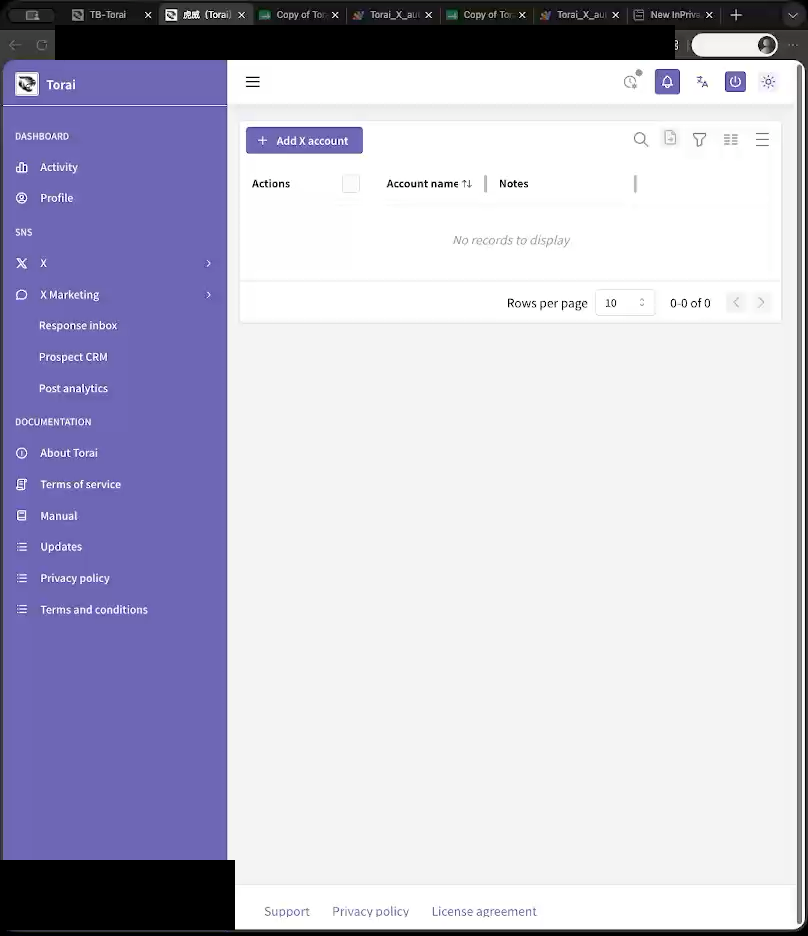Toggle light theme sun icon

[x=768, y=81]
